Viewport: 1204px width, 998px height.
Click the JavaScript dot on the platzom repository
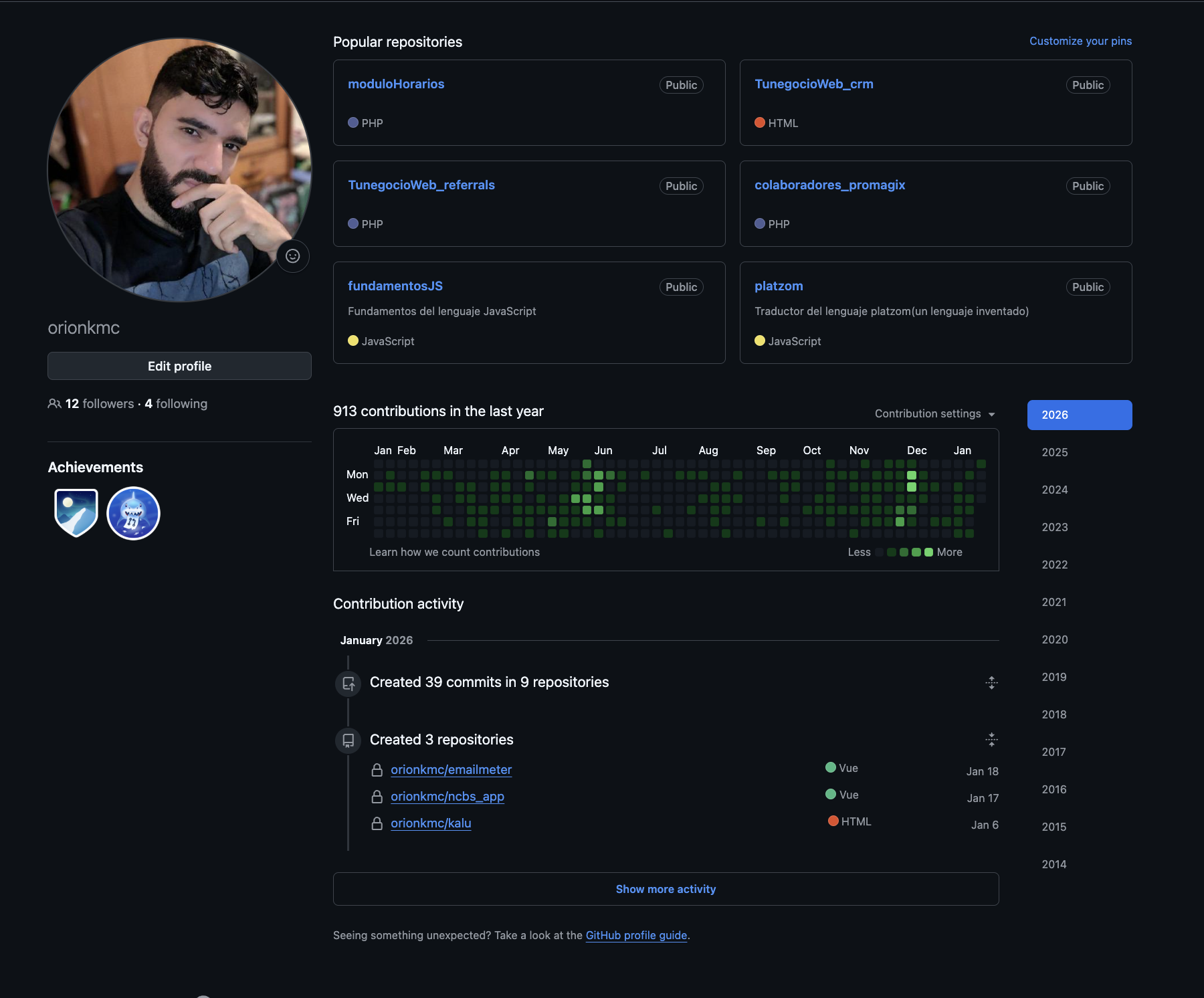point(759,340)
